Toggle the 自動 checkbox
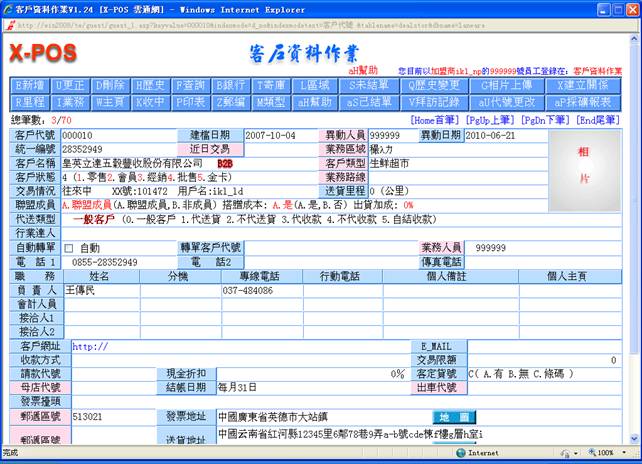This screenshot has width=642, height=464. point(69,248)
